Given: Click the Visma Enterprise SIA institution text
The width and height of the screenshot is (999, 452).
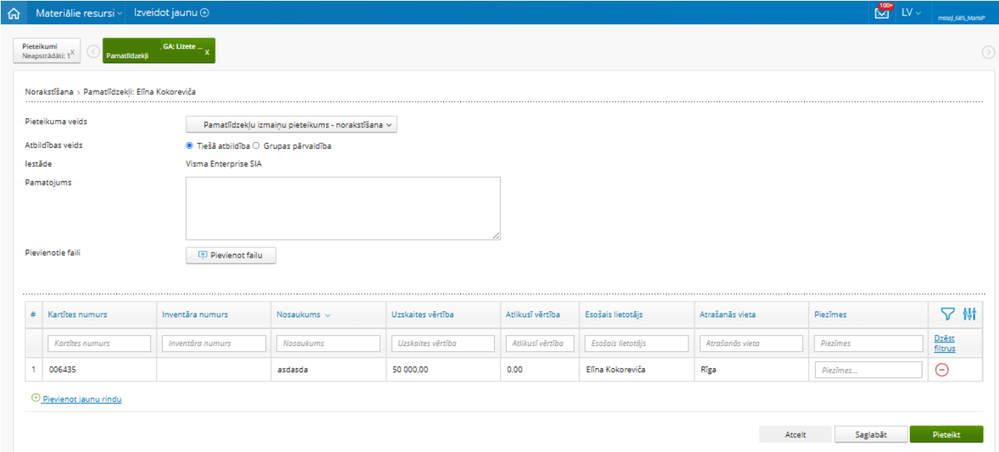Looking at the screenshot, I should pyautogui.click(x=224, y=164).
